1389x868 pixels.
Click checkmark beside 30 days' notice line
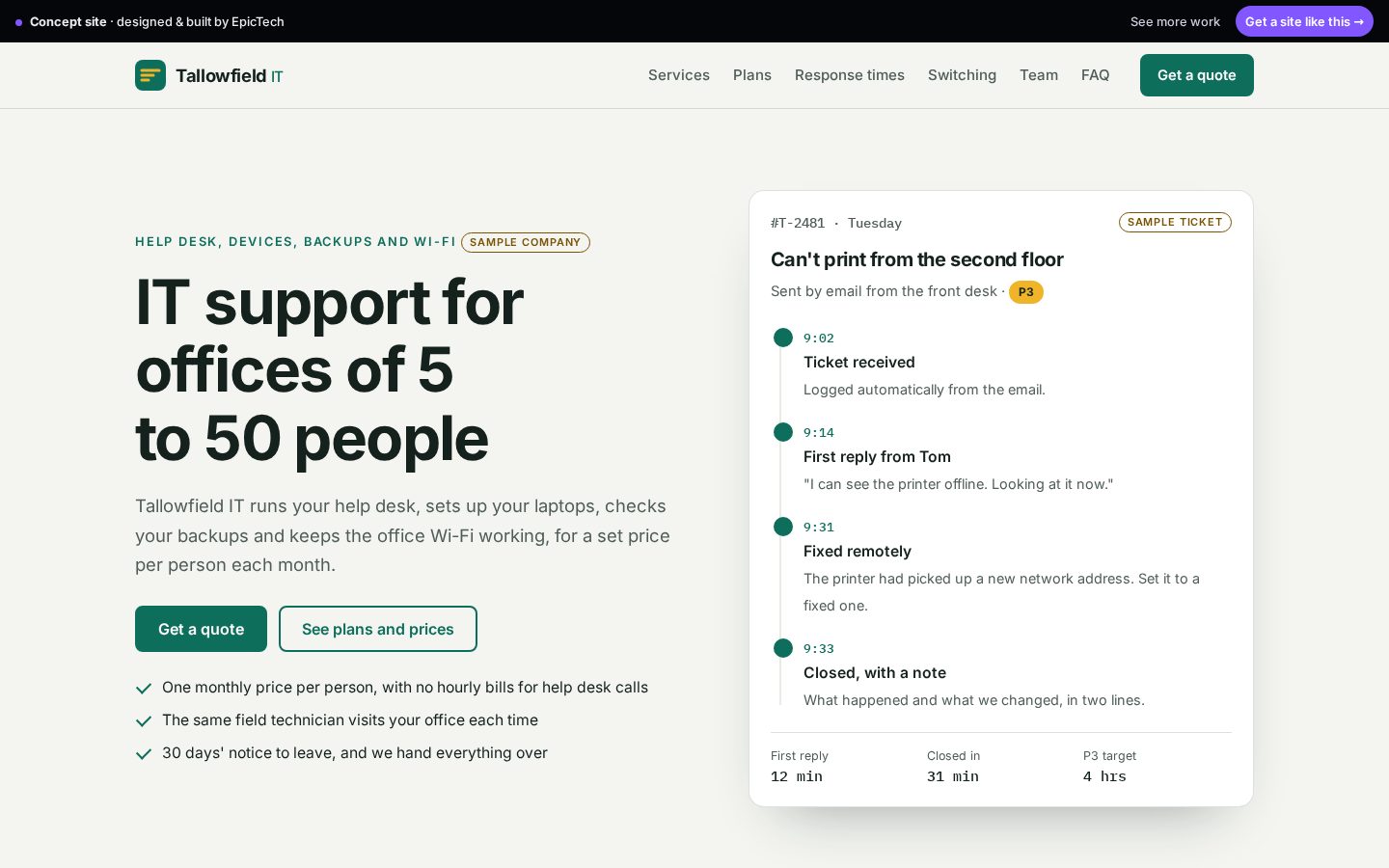[x=144, y=754]
